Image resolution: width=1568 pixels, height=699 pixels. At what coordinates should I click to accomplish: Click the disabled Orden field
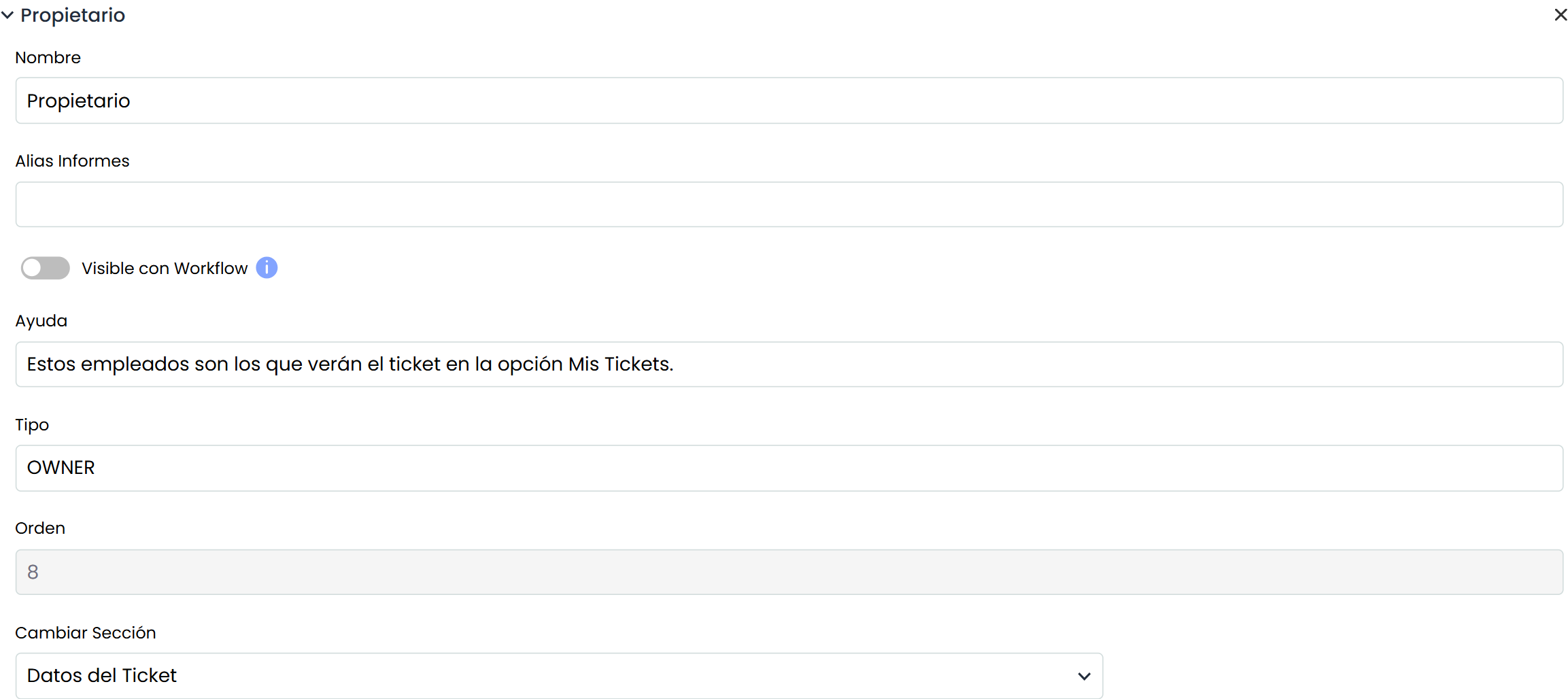789,572
